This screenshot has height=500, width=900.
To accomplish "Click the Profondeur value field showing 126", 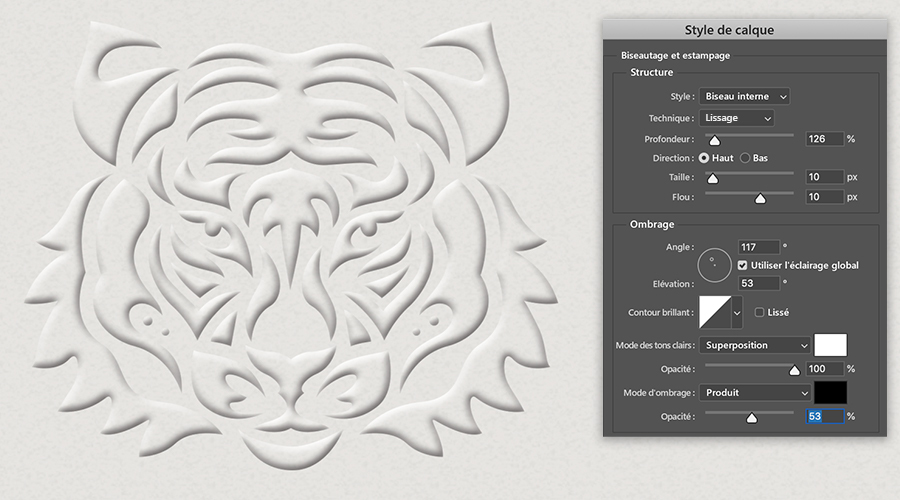I will tap(824, 139).
